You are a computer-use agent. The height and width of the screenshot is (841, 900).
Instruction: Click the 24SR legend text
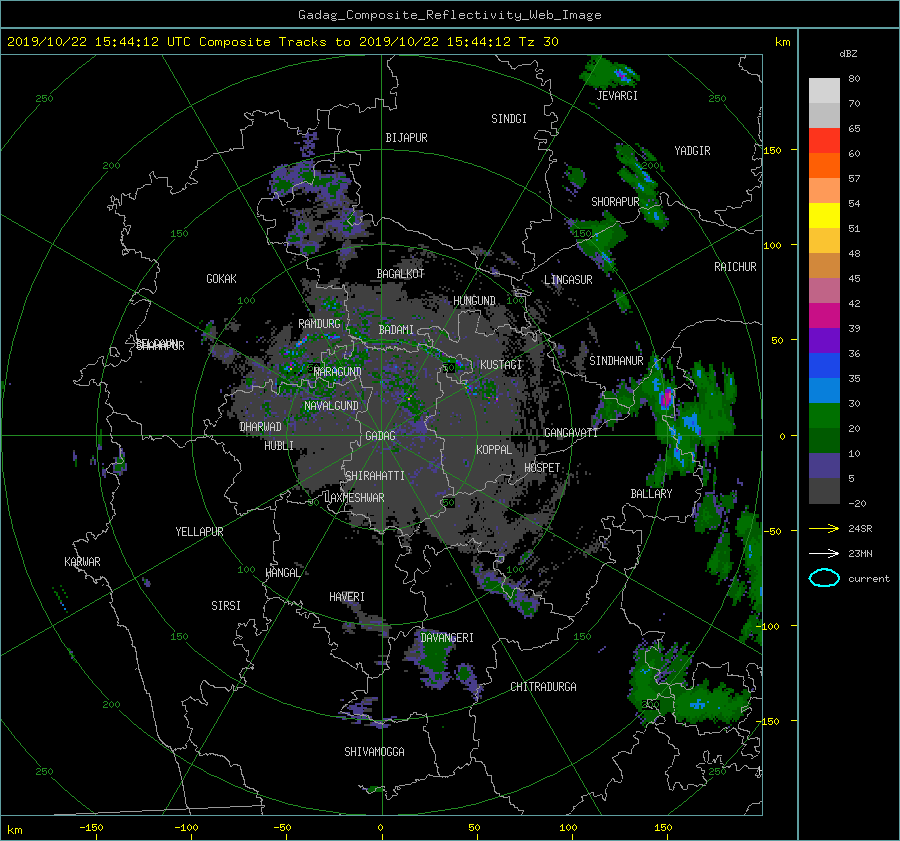point(860,528)
